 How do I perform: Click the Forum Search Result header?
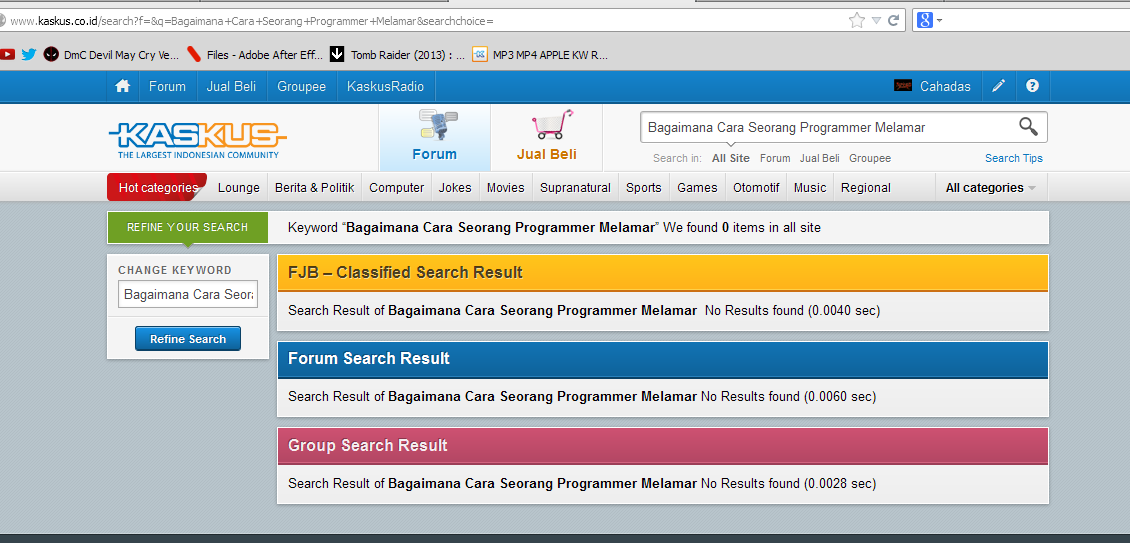[x=663, y=359]
